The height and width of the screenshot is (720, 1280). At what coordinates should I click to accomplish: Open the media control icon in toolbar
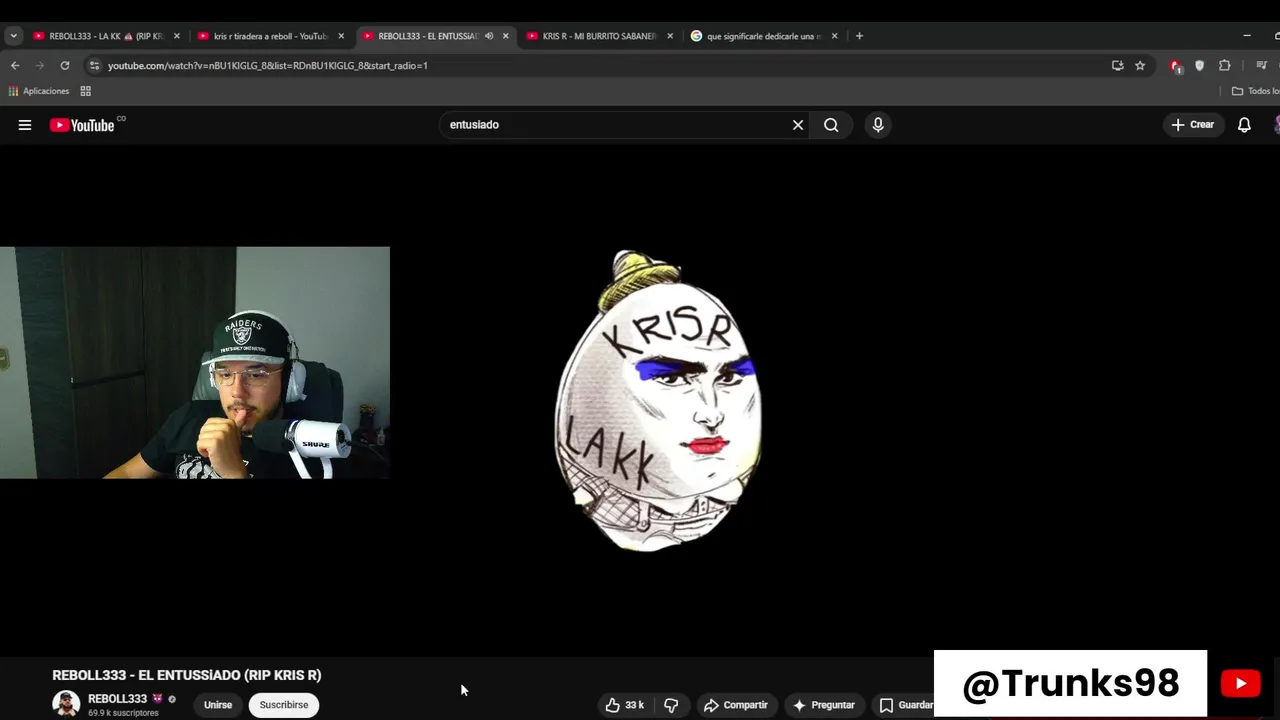click(x=1261, y=65)
